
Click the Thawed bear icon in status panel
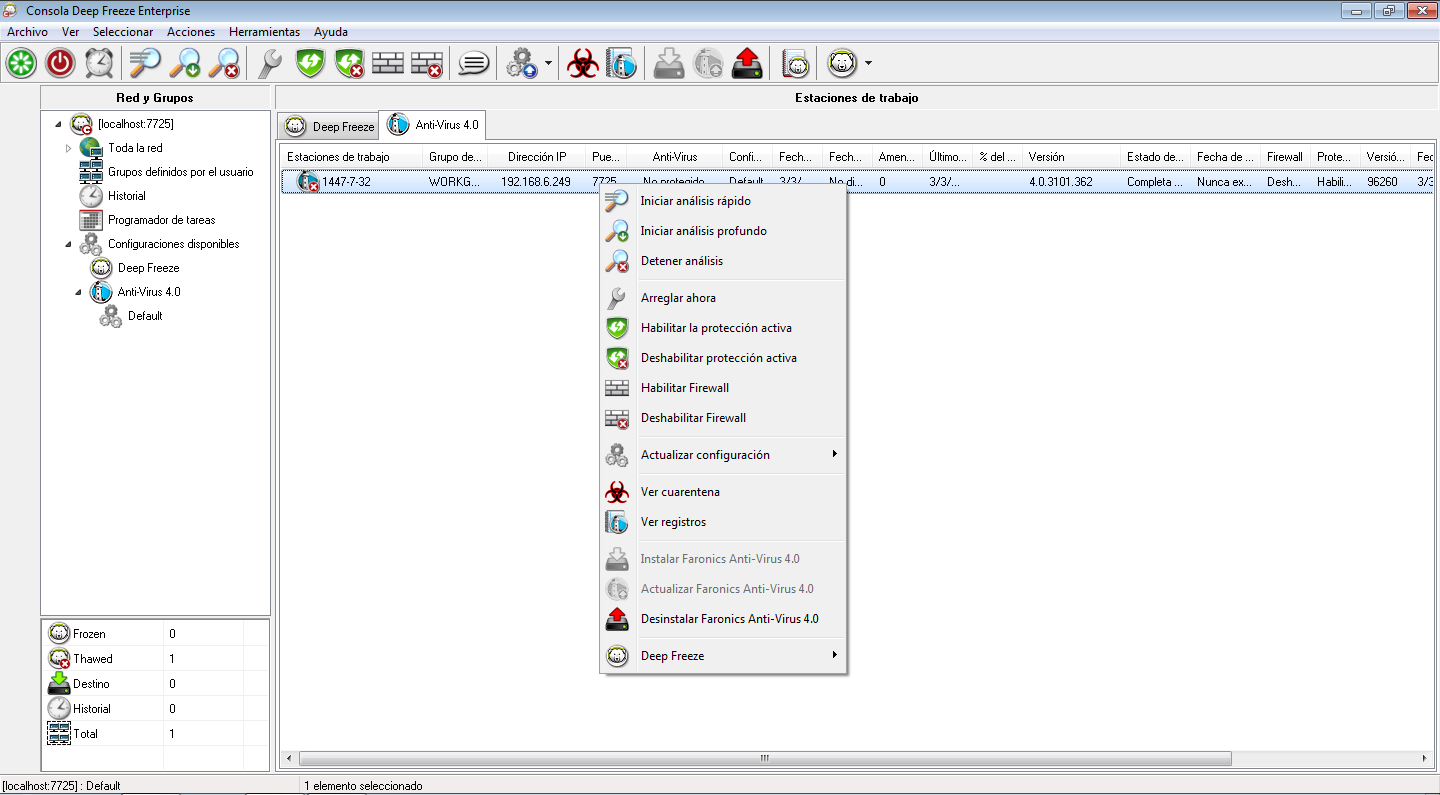pos(59,658)
